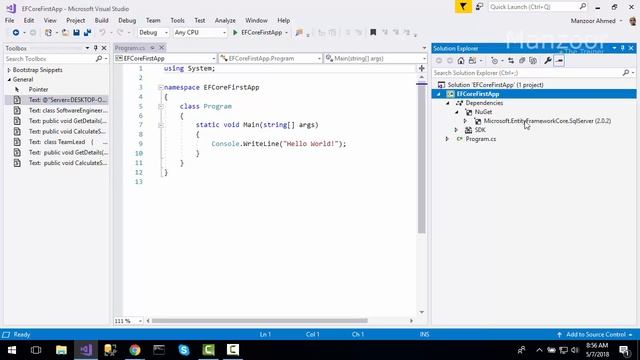Open Solution Configurations Debug dropdown
This screenshot has width=640, height=360.
click(x=153, y=33)
